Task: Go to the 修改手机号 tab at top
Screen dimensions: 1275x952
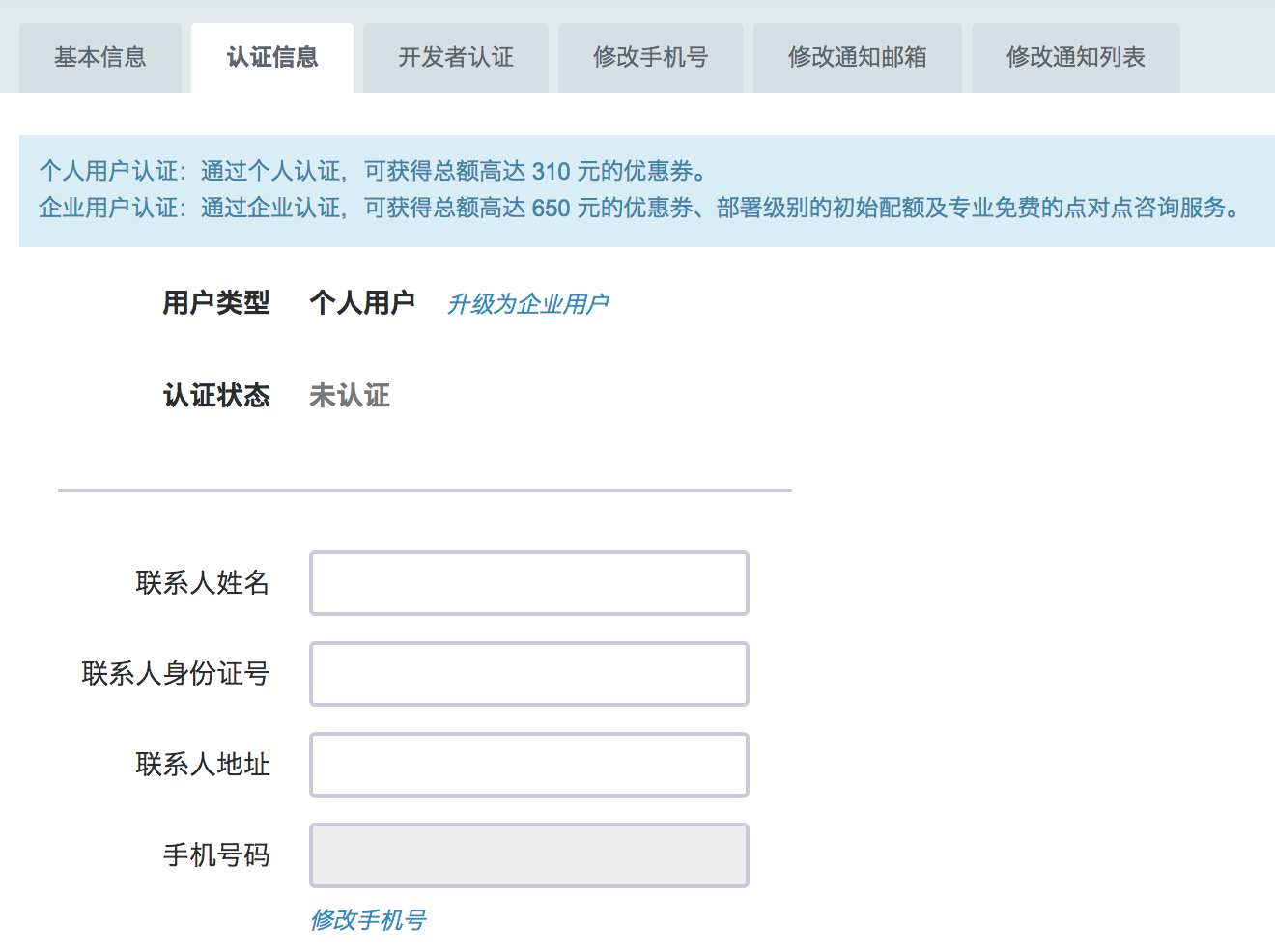Action: (x=651, y=58)
